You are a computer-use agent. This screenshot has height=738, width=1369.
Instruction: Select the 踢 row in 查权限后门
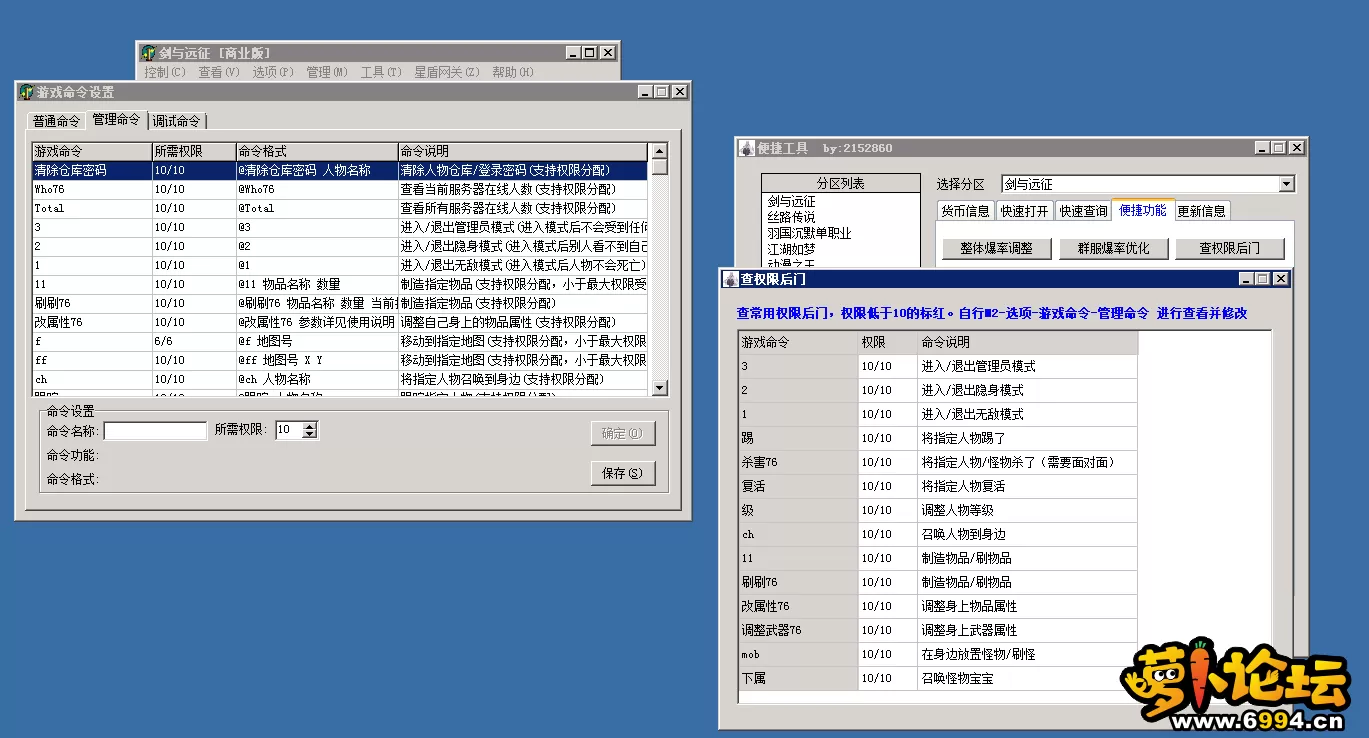(938, 438)
